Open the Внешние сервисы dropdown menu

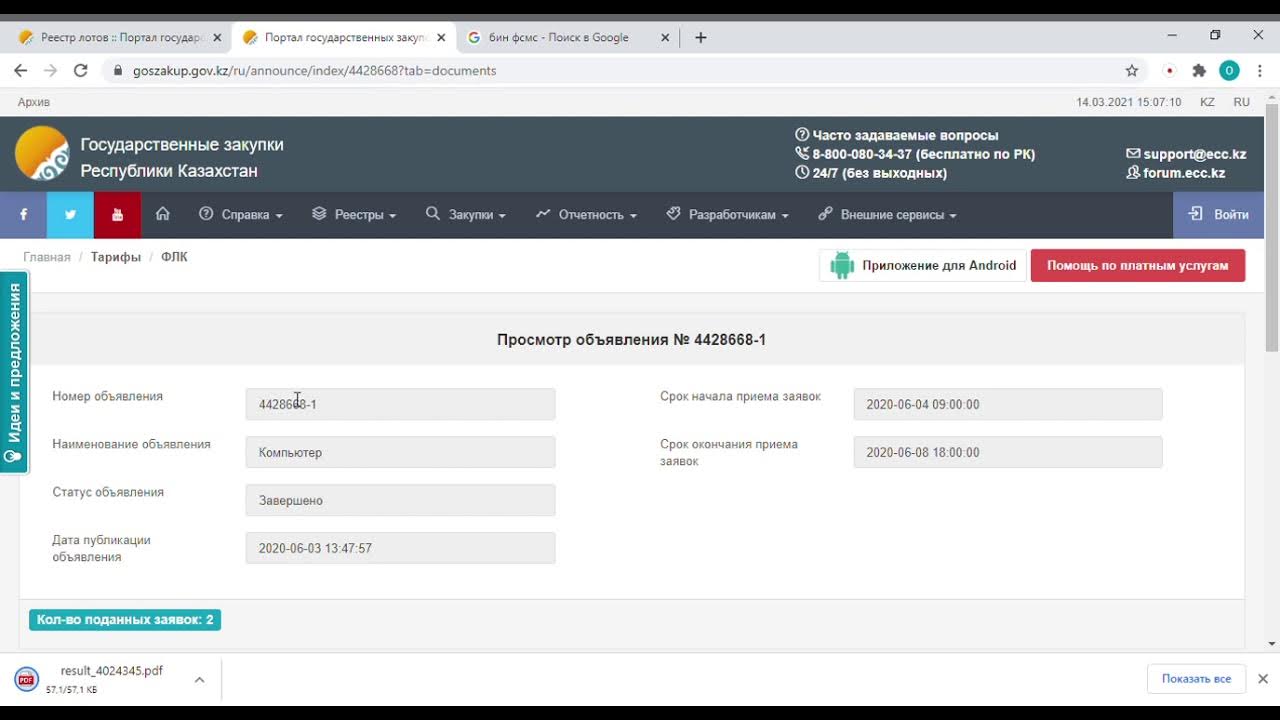click(x=888, y=214)
